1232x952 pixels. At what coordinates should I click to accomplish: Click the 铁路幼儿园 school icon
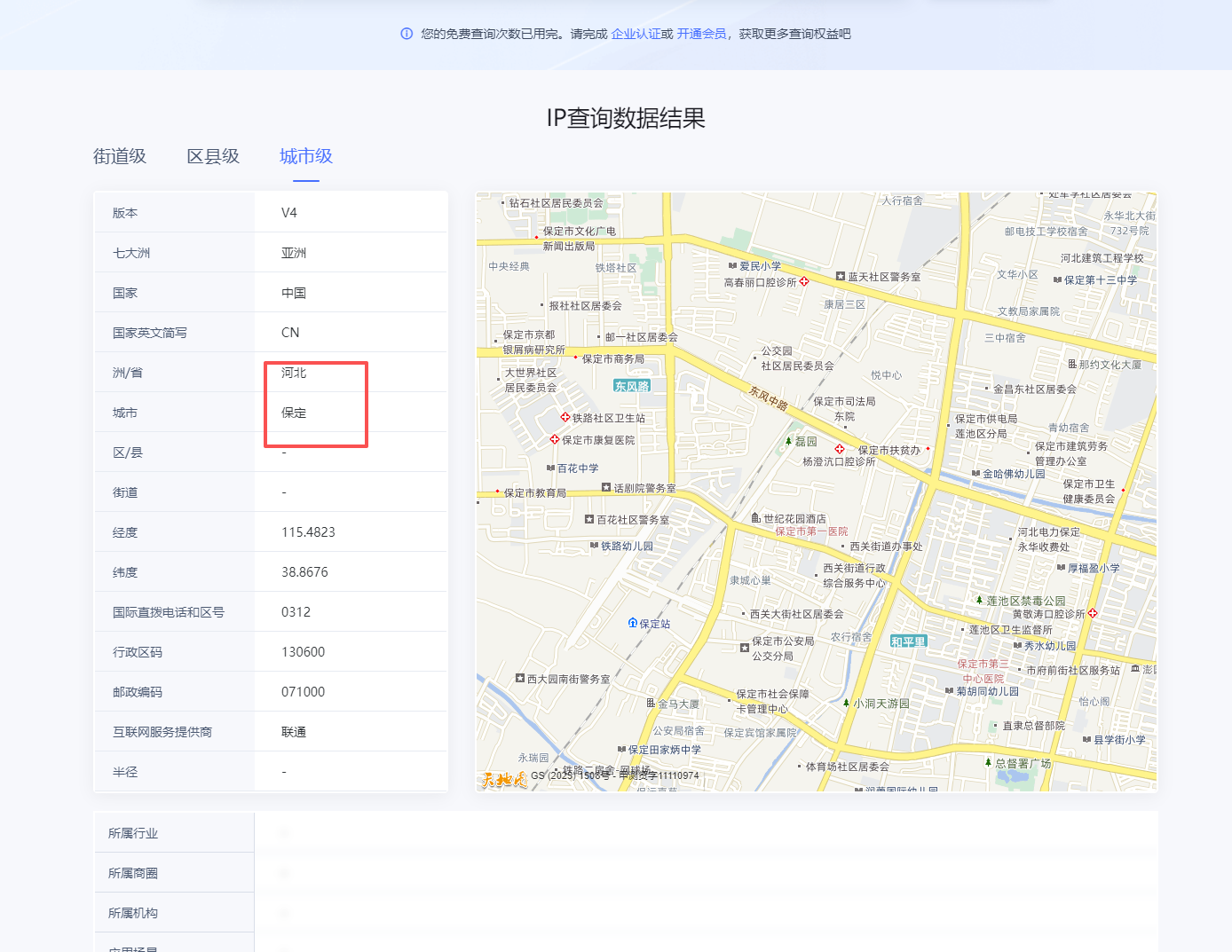(x=594, y=546)
